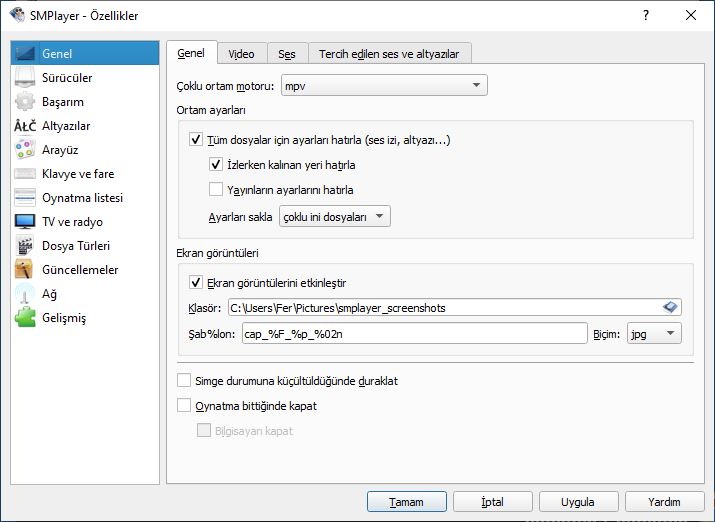Close the Özellikler dialog window
Image resolution: width=715 pixels, height=522 pixels.
coord(691,15)
